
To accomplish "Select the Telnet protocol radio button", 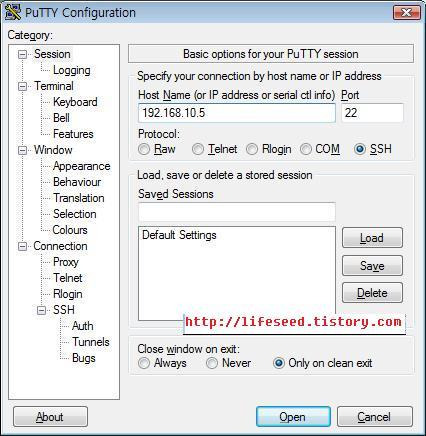I will click(198, 149).
